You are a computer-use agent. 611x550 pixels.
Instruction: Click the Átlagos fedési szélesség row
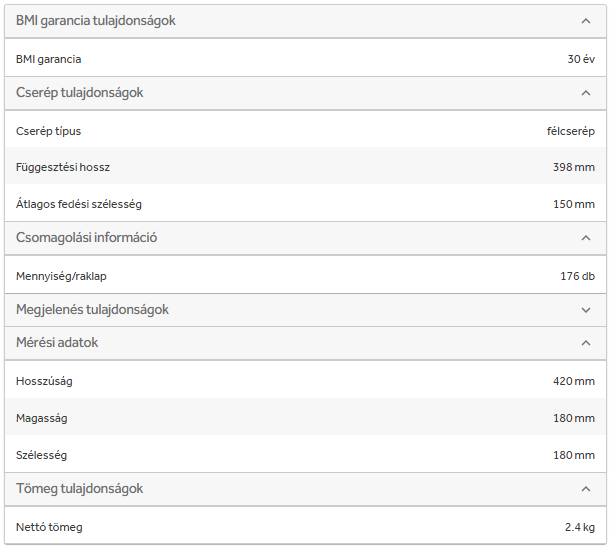[x=305, y=204]
